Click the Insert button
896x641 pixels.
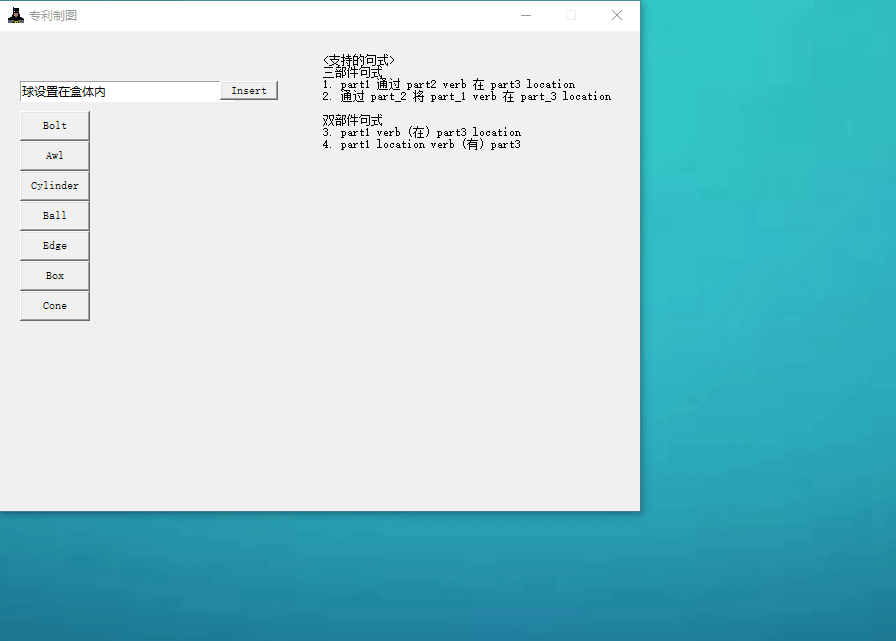[249, 91]
